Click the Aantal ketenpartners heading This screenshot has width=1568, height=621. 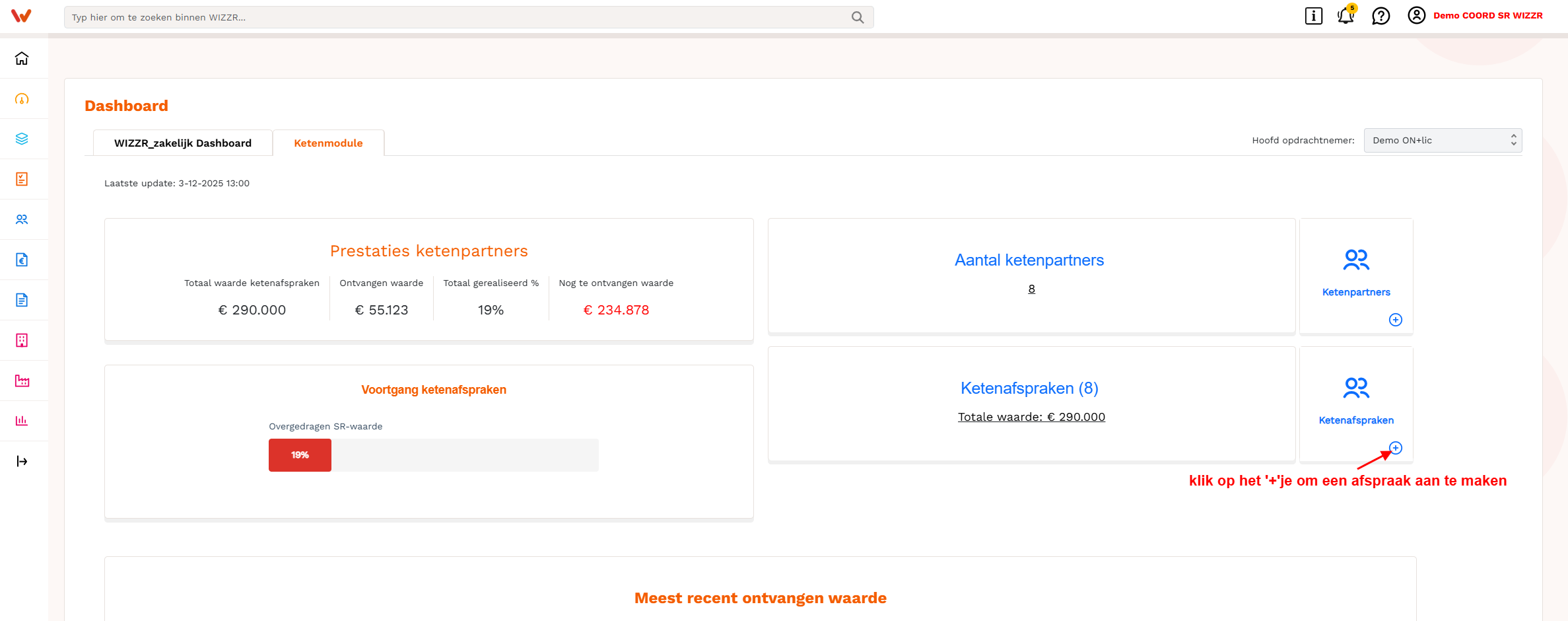pyautogui.click(x=1029, y=260)
